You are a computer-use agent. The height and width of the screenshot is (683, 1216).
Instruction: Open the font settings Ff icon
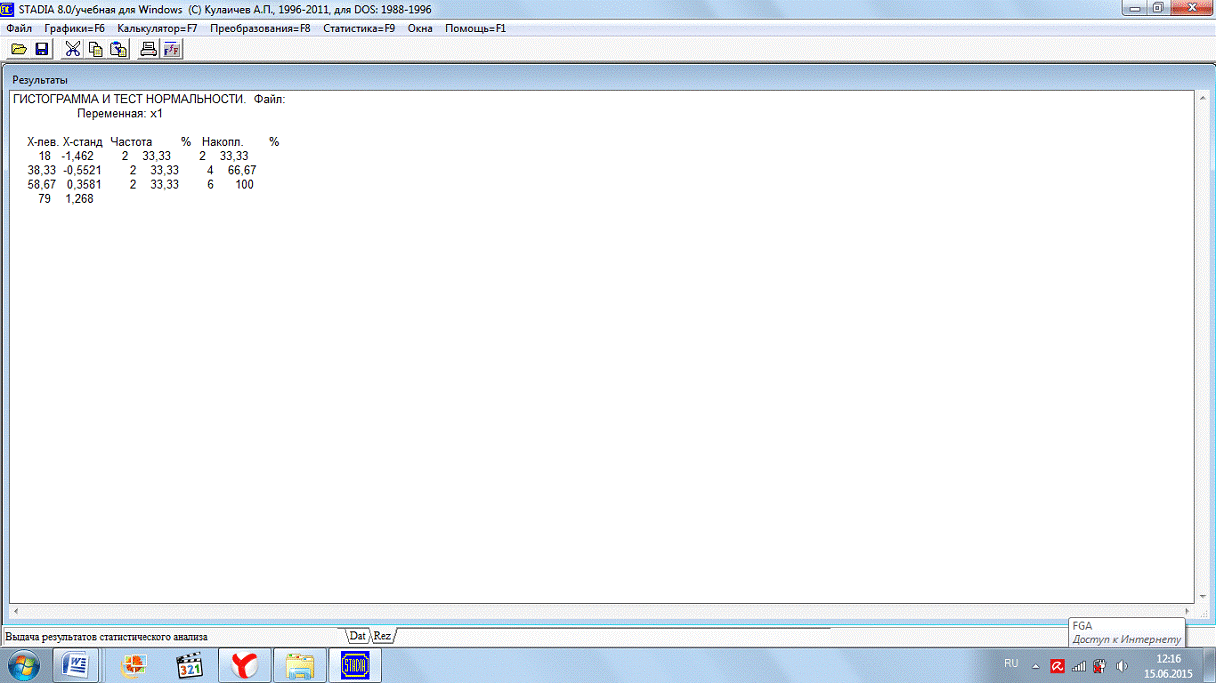point(171,49)
